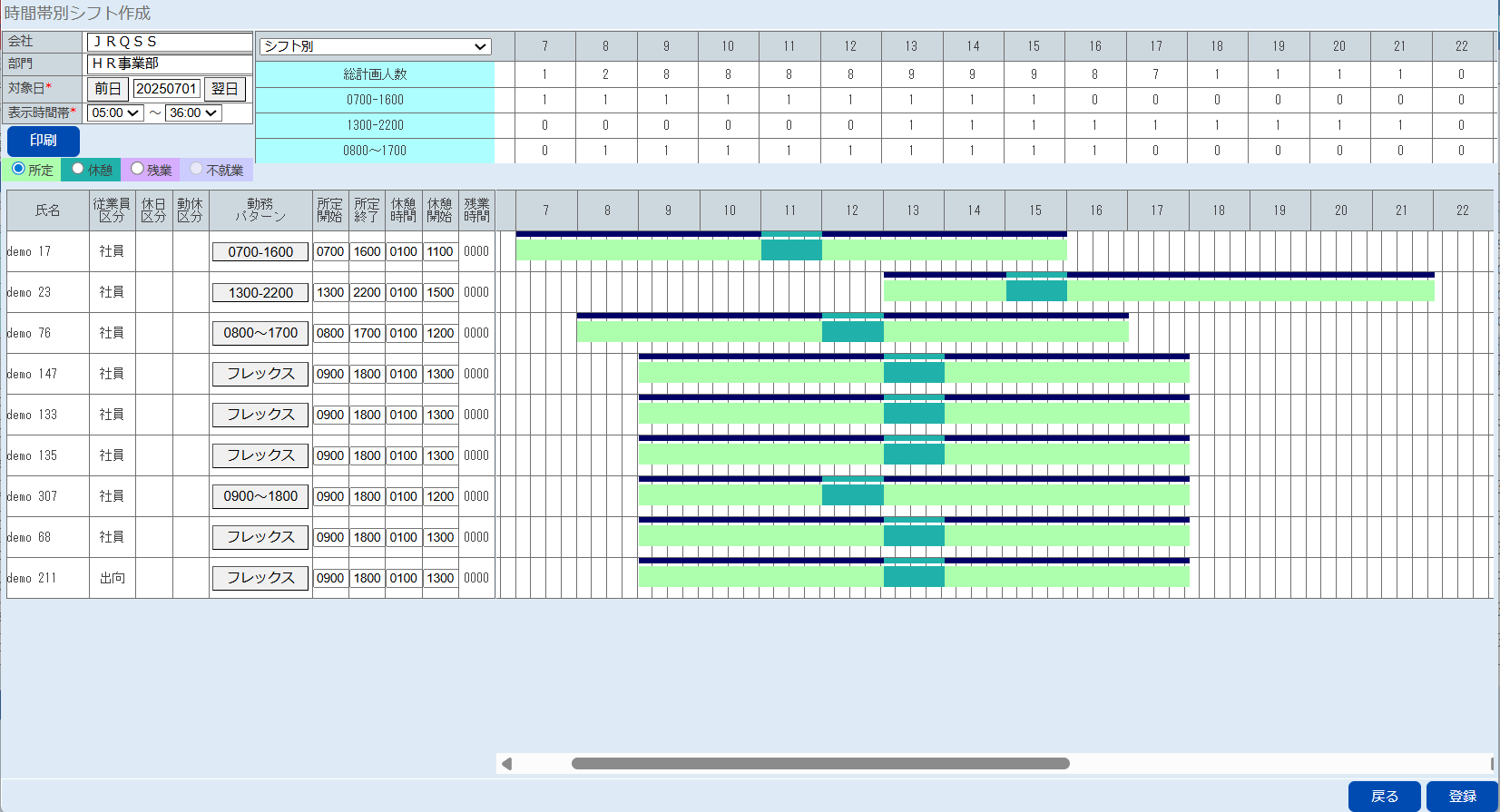Click demo 17's teal break block

pyautogui.click(x=791, y=249)
